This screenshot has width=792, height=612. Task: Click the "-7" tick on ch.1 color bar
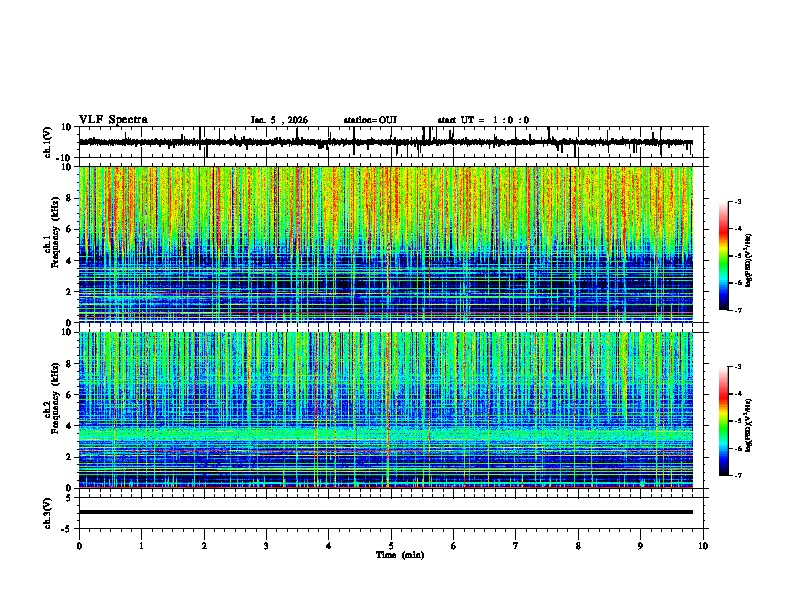click(738, 310)
